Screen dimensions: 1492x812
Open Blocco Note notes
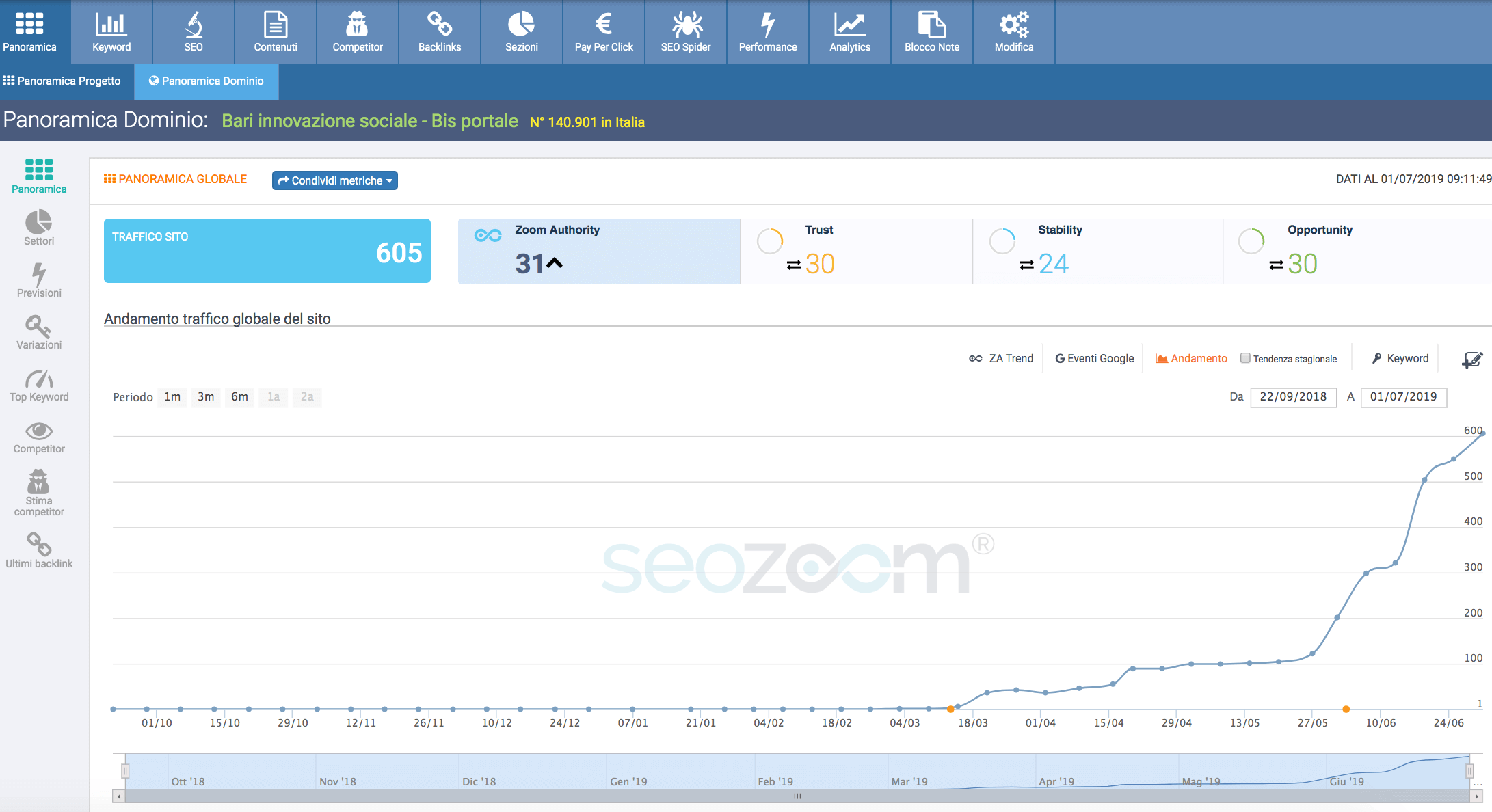click(x=932, y=32)
